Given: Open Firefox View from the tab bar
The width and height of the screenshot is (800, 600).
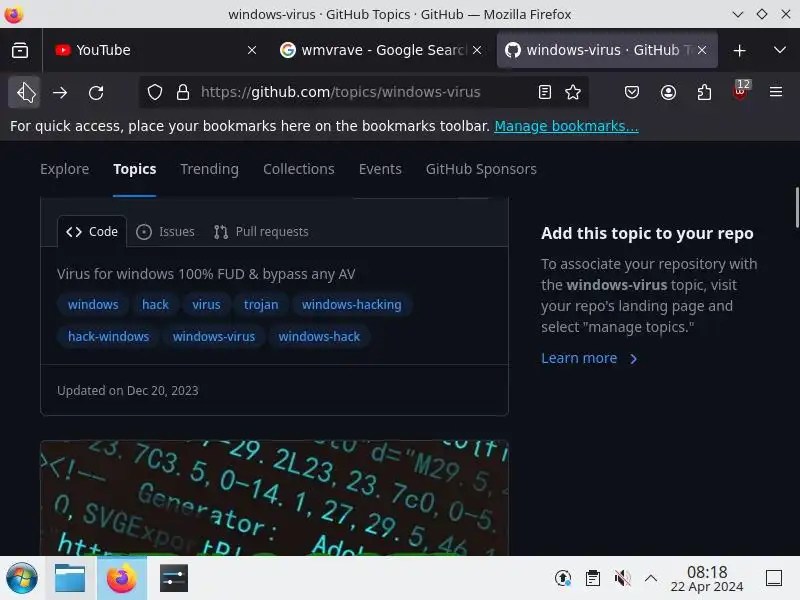Looking at the screenshot, I should click(x=20, y=50).
